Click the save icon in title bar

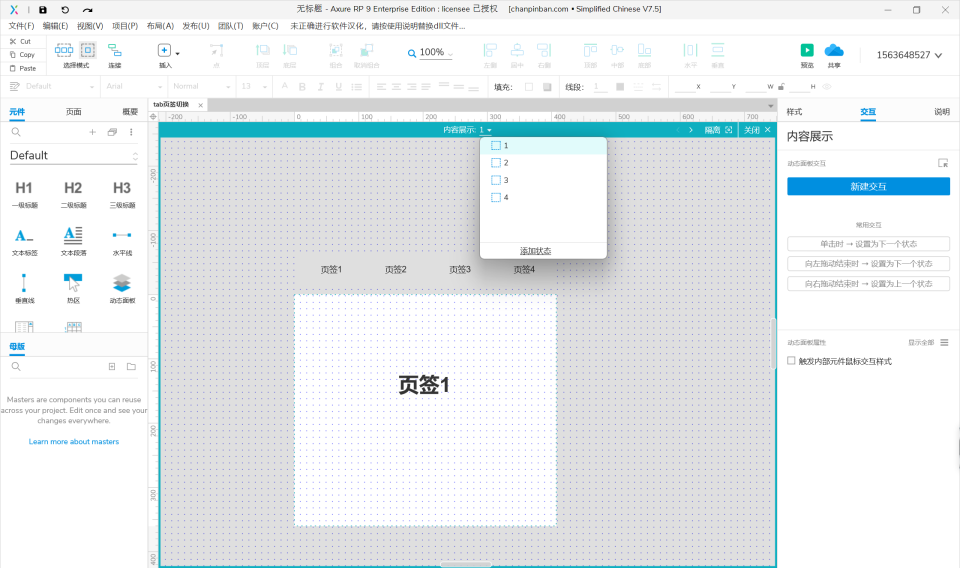[43, 9]
